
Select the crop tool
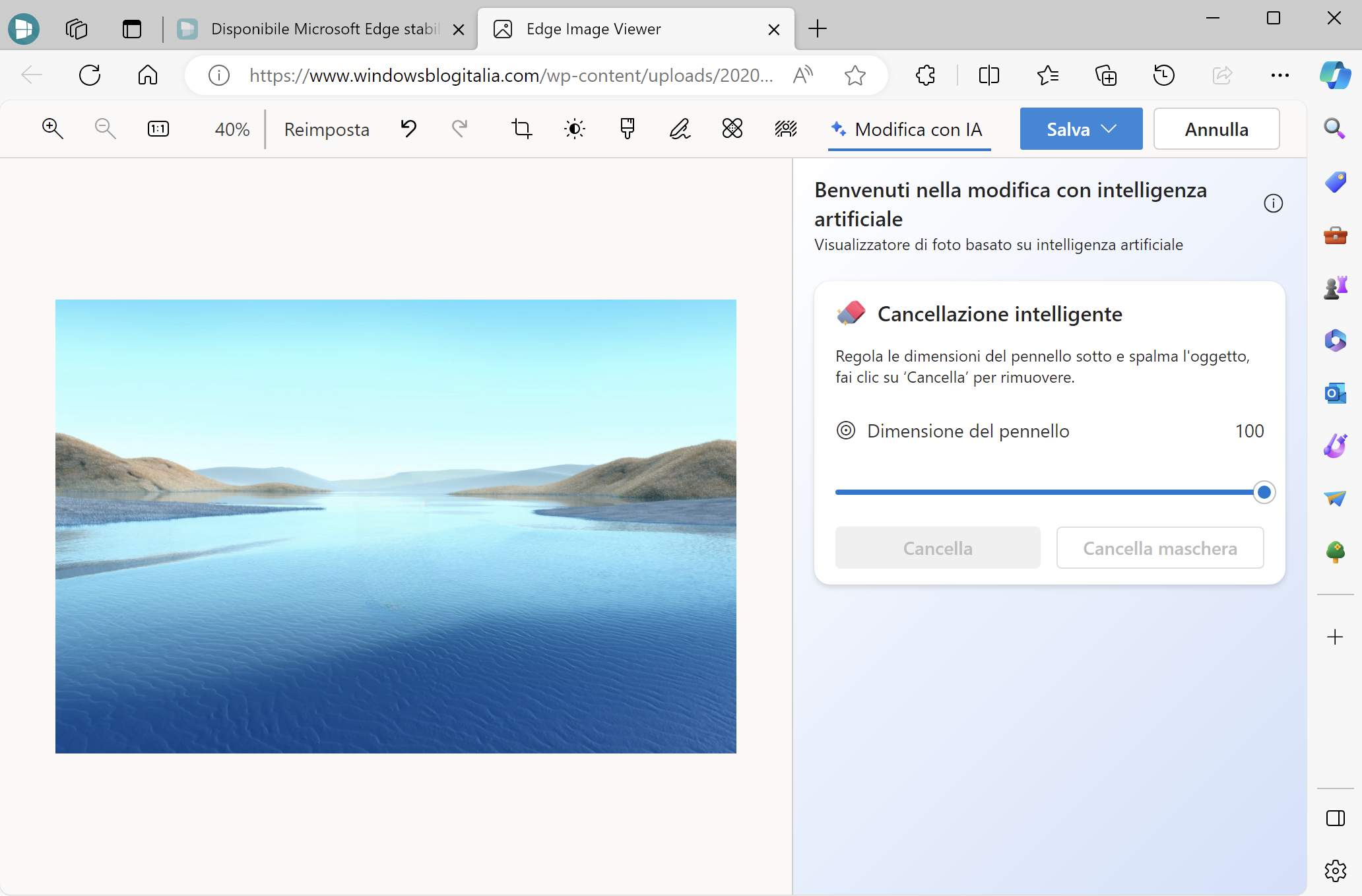(x=522, y=129)
